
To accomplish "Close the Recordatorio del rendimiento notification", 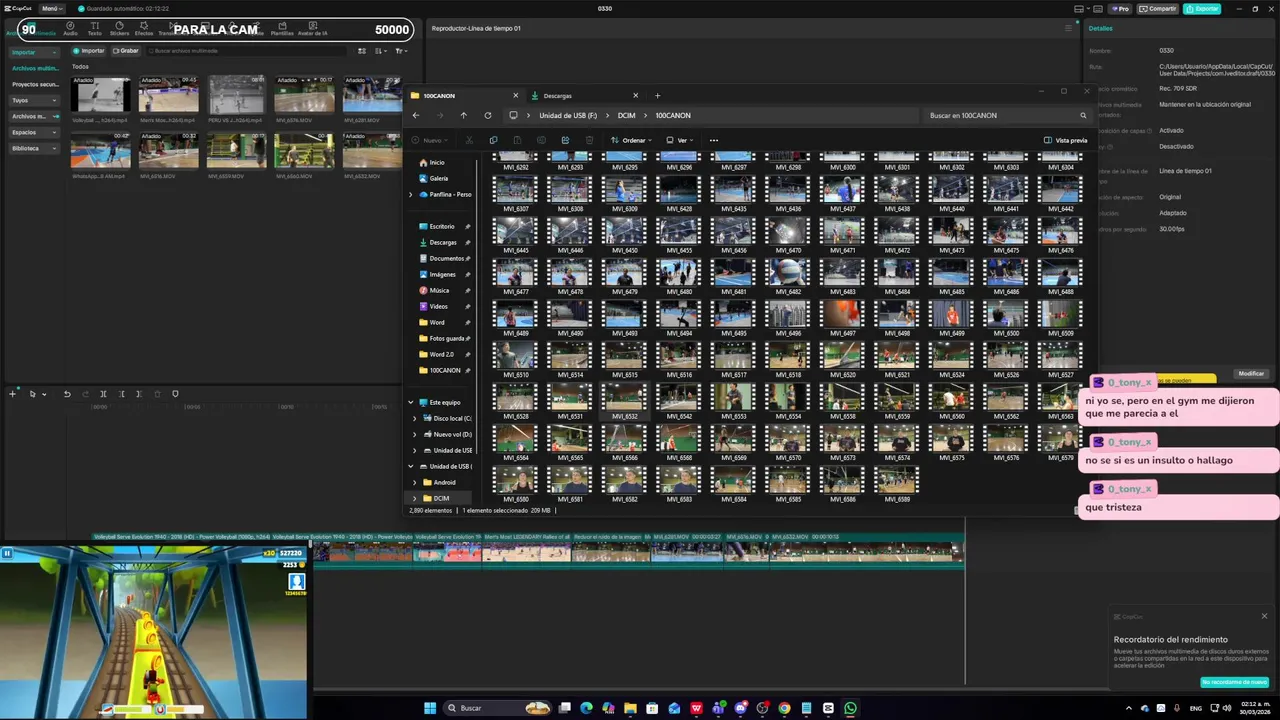I will coord(1264,616).
